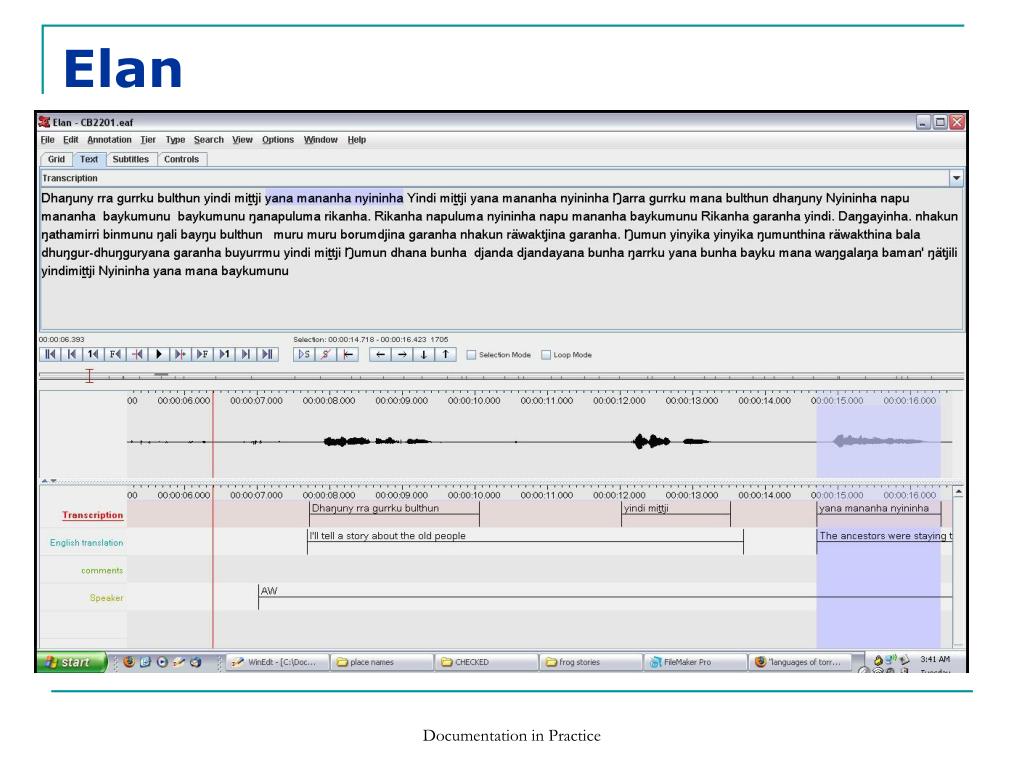Play the current selection (▶S)
Image resolution: width=1024 pixels, height=768 pixels.
(304, 355)
